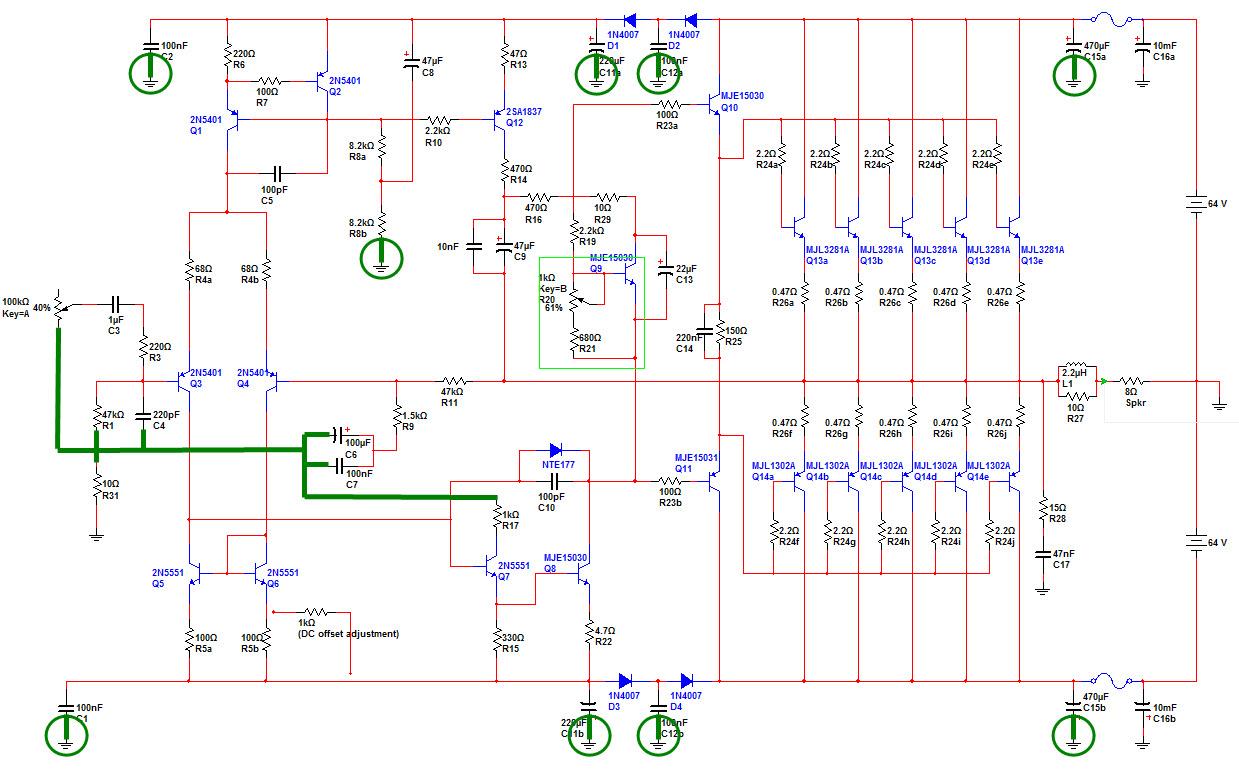Click the "R13" 47Ω resistor label
This screenshot has width=1239, height=770.
point(518,64)
